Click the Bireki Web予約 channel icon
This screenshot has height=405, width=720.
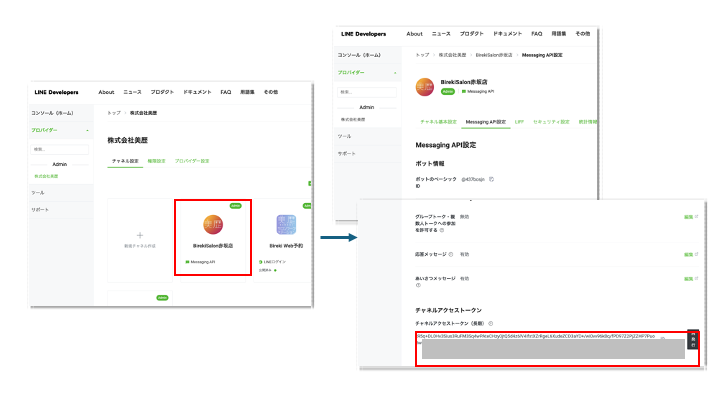(285, 226)
